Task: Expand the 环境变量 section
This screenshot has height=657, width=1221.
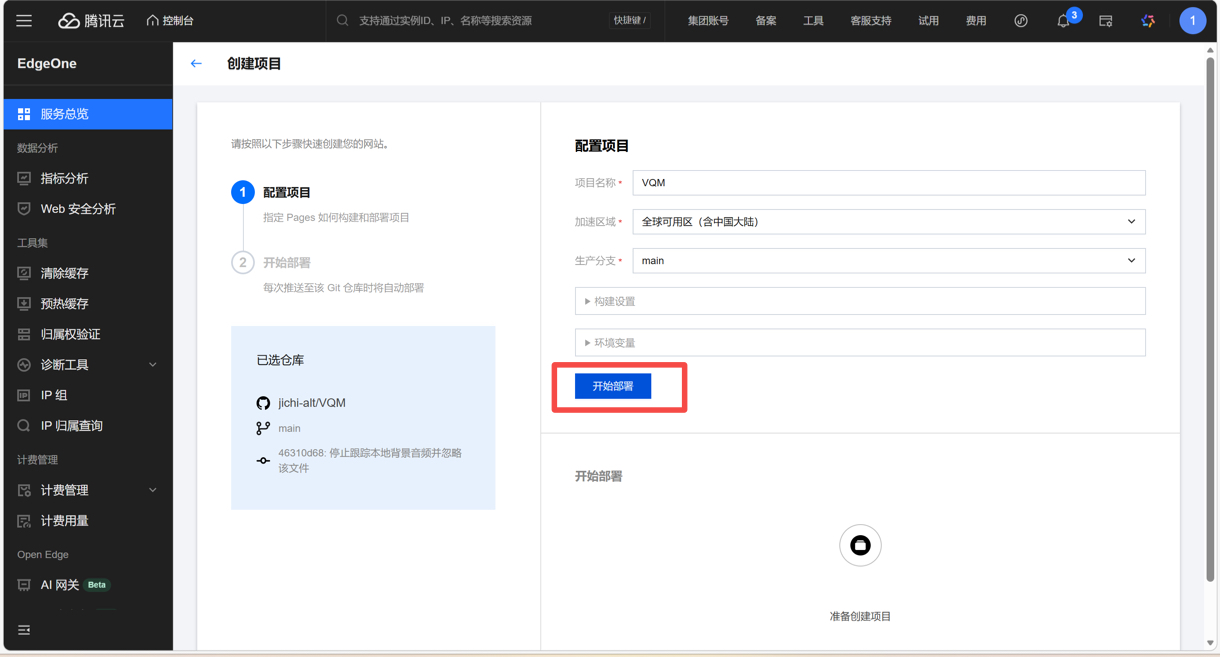Action: pyautogui.click(x=859, y=343)
